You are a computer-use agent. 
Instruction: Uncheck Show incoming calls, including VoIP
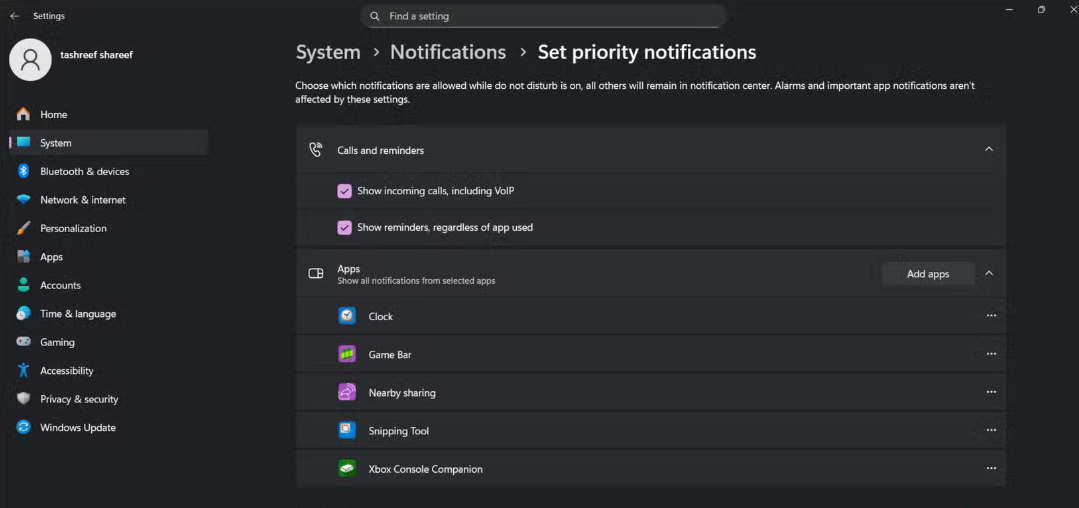click(x=344, y=190)
